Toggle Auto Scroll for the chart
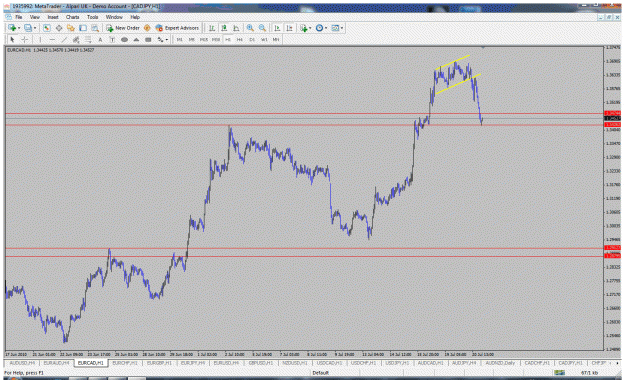The width and height of the screenshot is (625, 380). [x=277, y=28]
